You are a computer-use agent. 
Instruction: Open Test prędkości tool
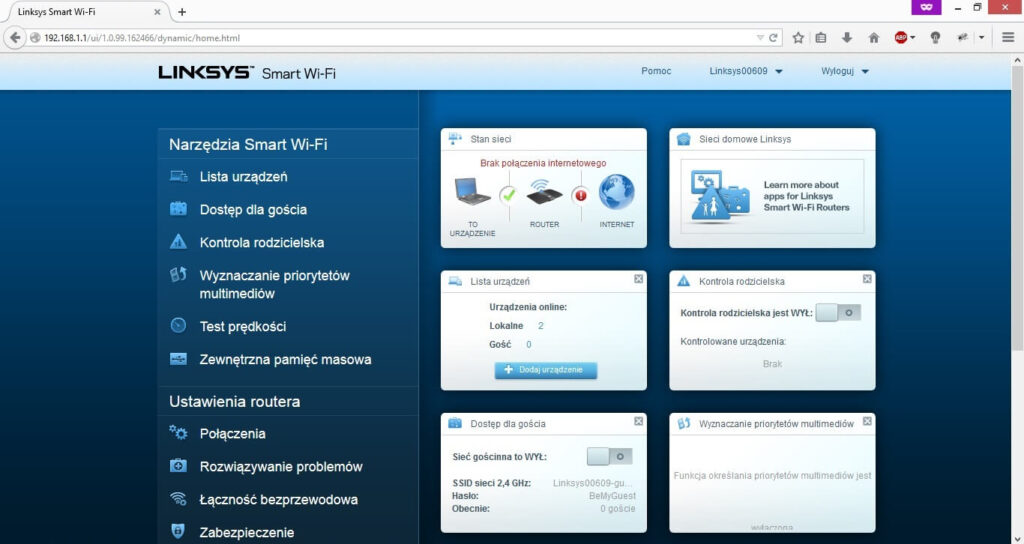click(242, 327)
